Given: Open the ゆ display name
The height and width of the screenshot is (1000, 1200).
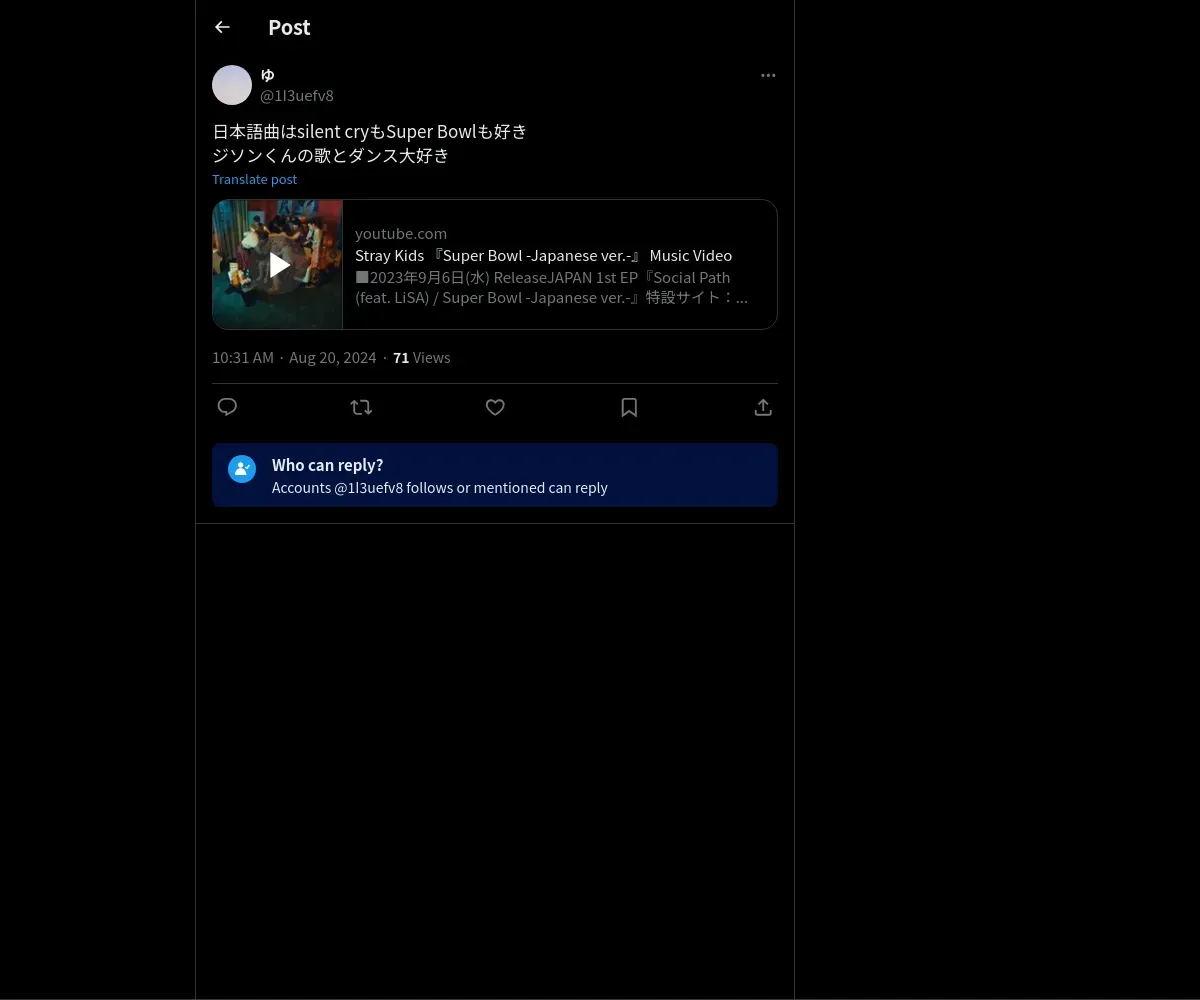Looking at the screenshot, I should 267,75.
